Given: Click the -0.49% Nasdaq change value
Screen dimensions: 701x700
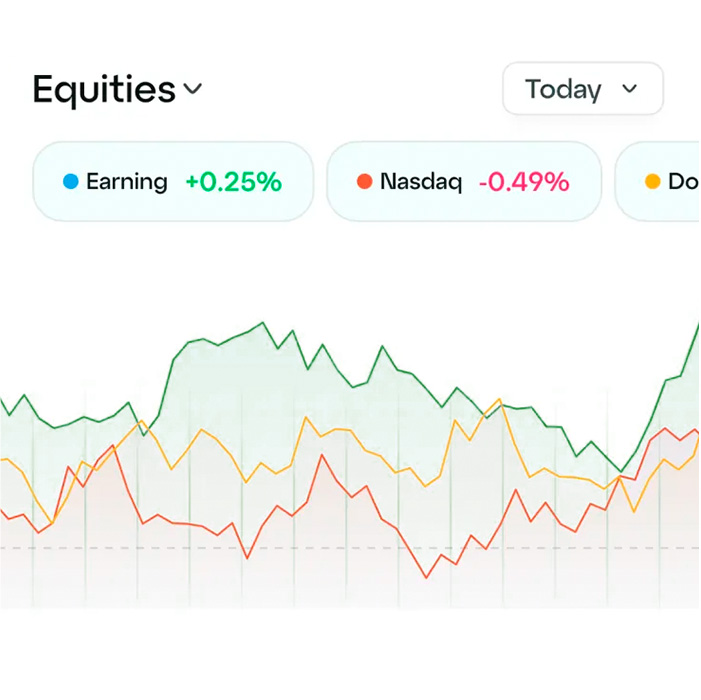Looking at the screenshot, I should (524, 182).
